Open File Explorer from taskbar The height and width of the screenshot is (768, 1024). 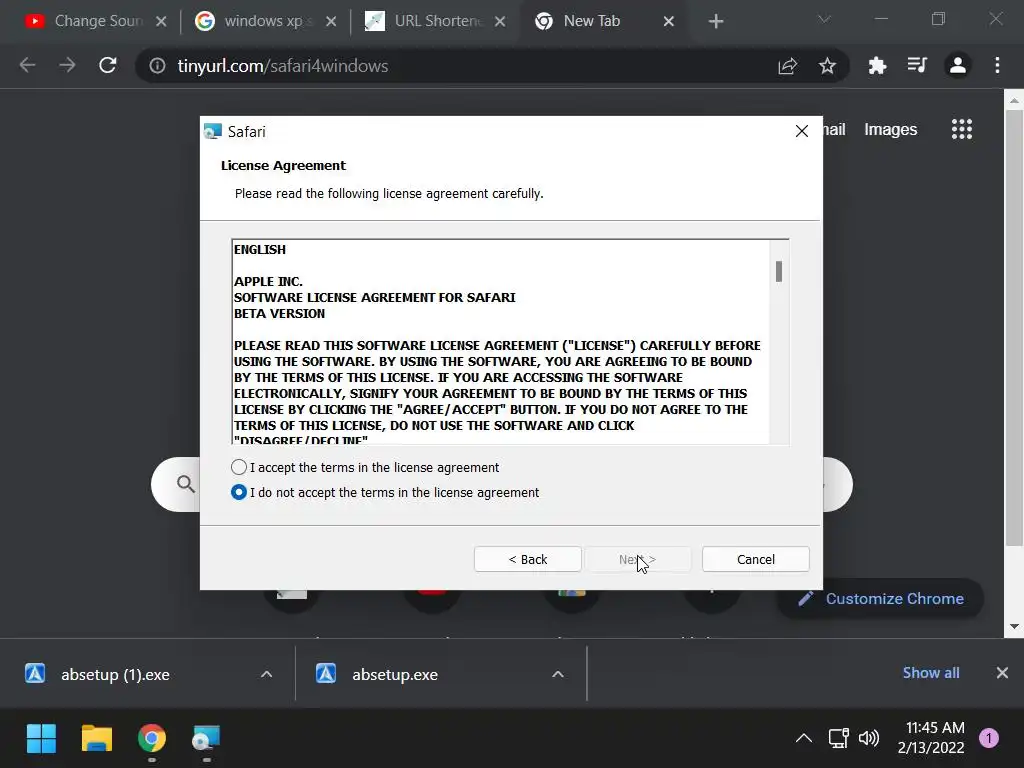tap(97, 739)
